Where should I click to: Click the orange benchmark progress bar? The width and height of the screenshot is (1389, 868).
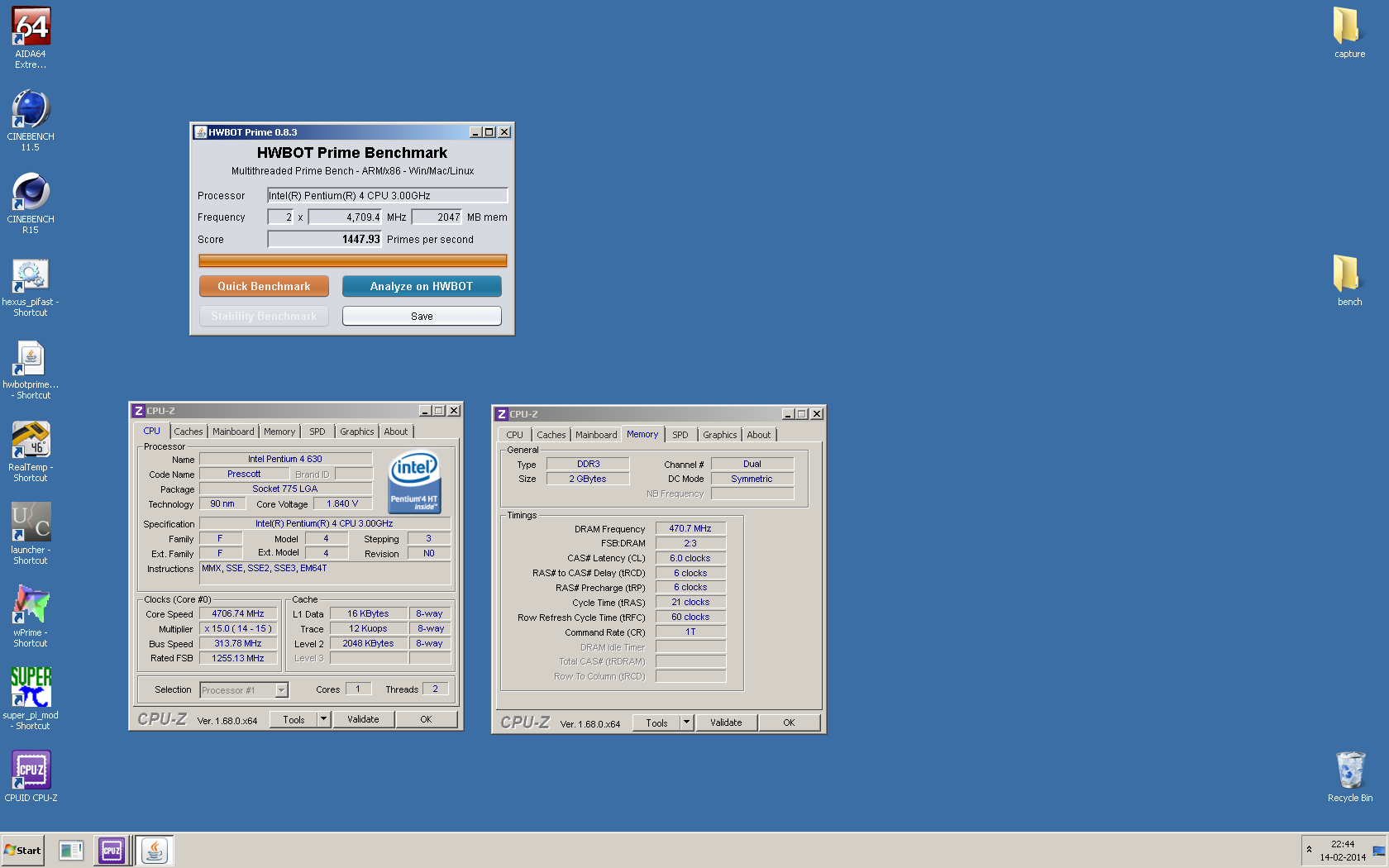point(352,261)
